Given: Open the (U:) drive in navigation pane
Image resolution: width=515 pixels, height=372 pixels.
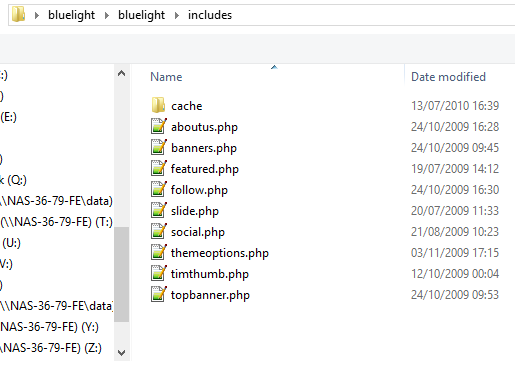Looking at the screenshot, I should pos(11,243).
